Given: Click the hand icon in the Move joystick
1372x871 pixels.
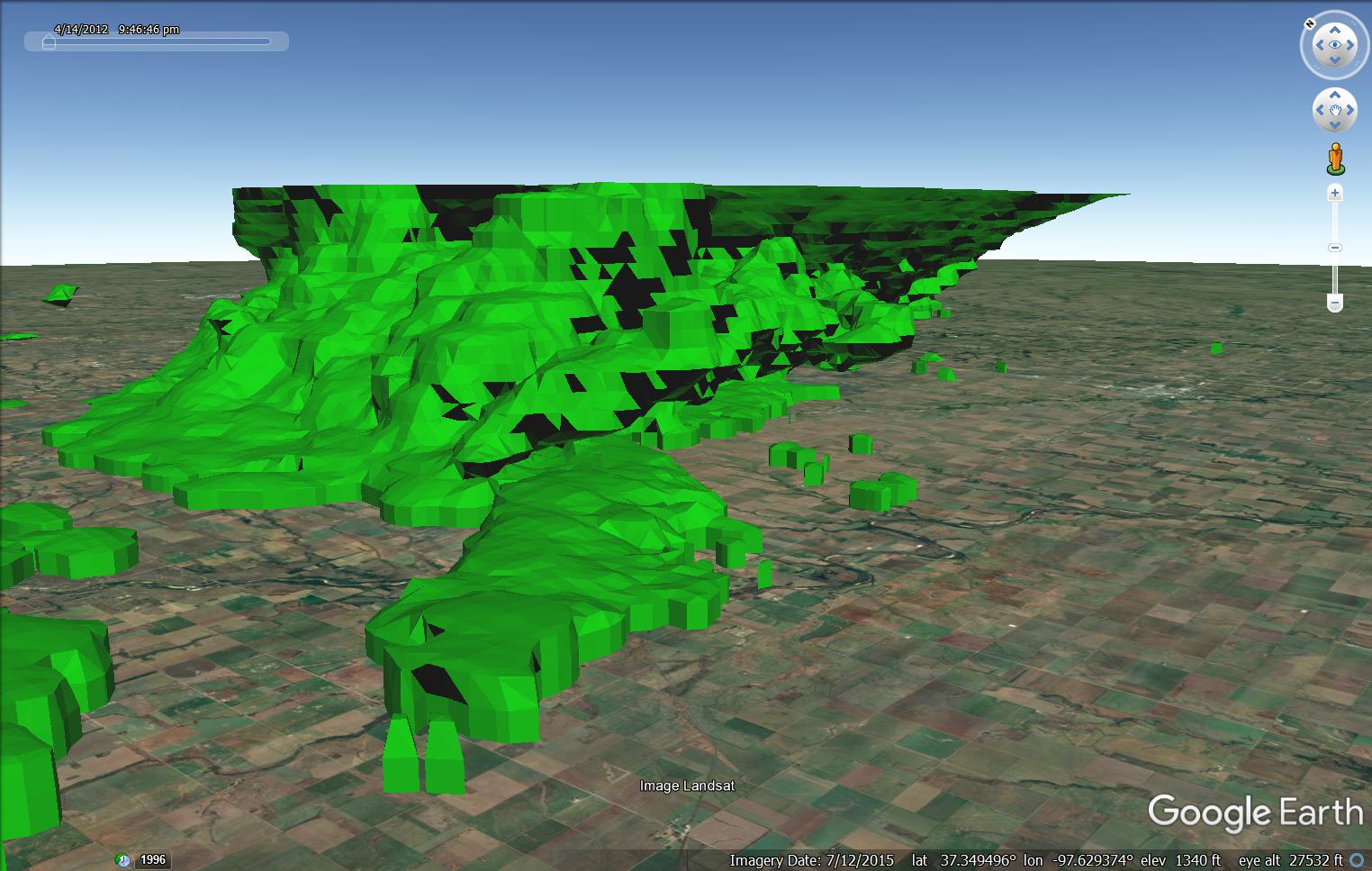Looking at the screenshot, I should (1335, 112).
